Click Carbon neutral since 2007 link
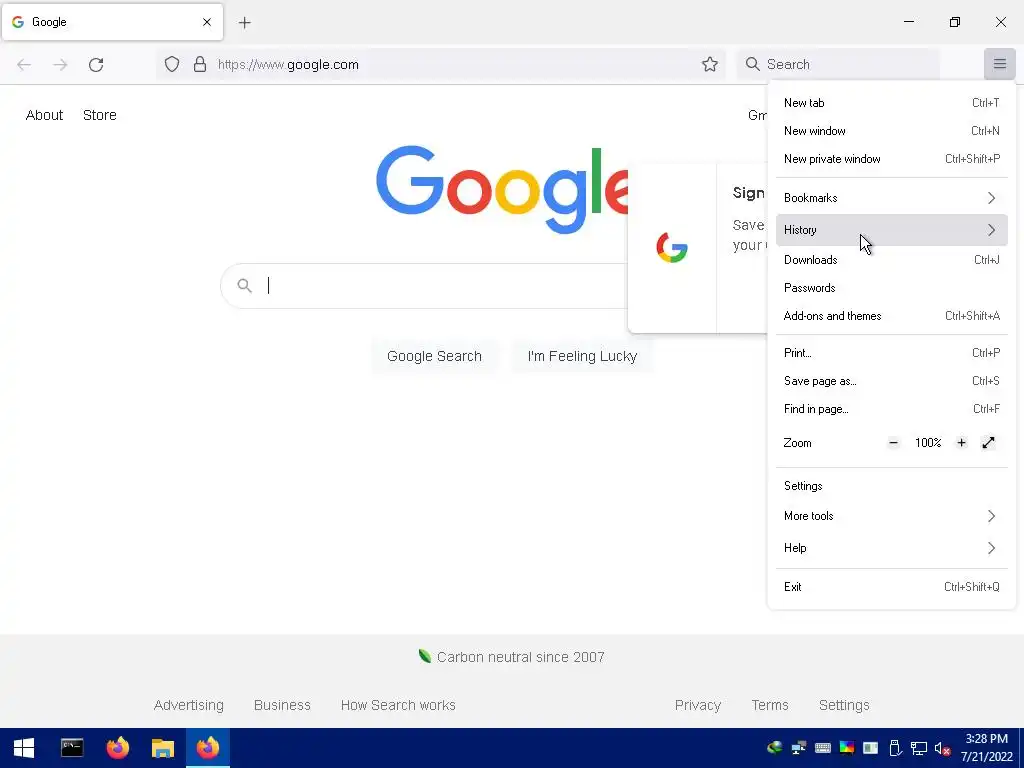Viewport: 1024px width, 768px height. 512,657
